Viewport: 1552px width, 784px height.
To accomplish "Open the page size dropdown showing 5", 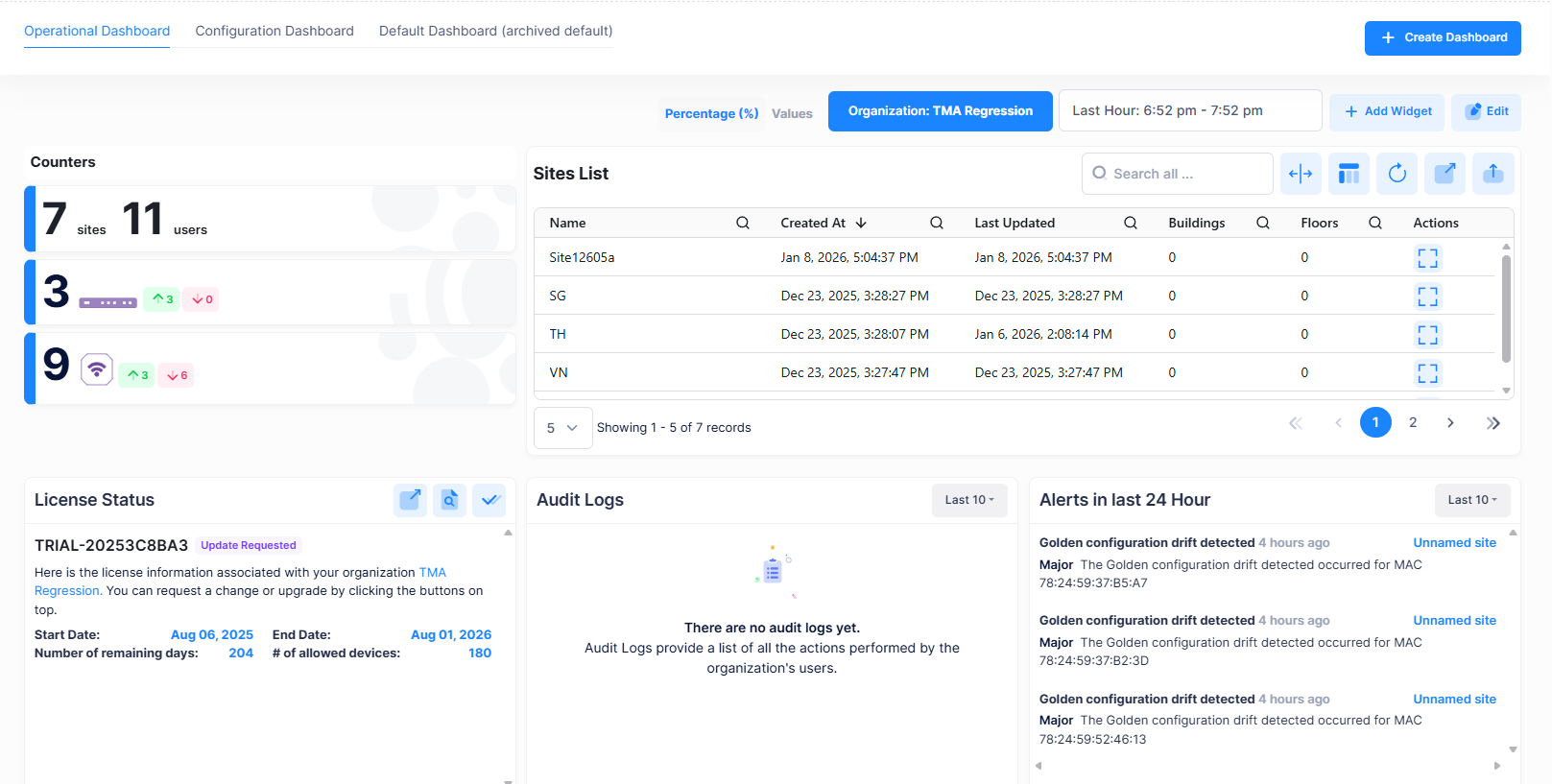I will click(x=562, y=428).
